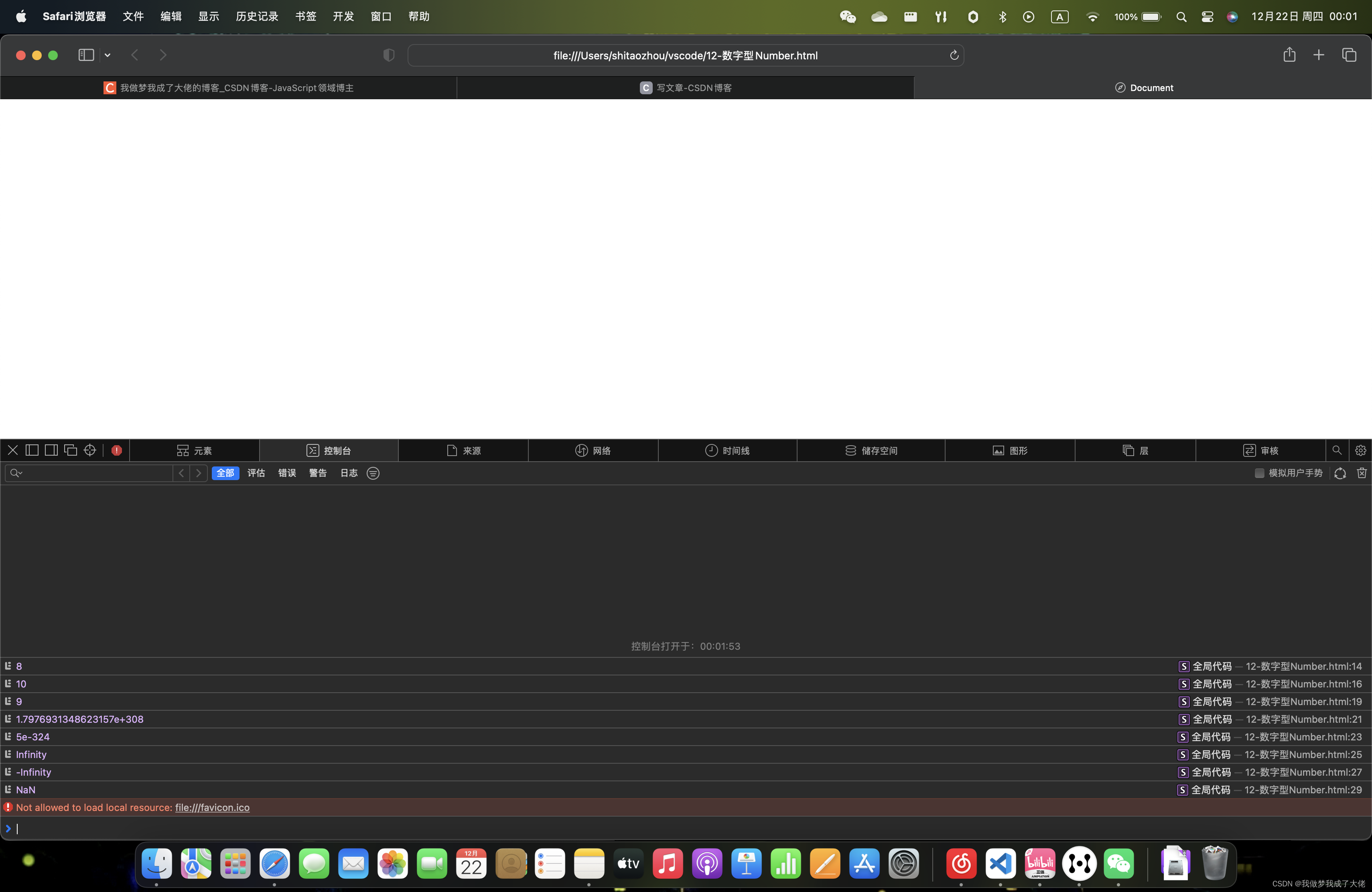The width and height of the screenshot is (1372, 892).
Task: Open the 网络 (Network) tab
Action: (593, 450)
